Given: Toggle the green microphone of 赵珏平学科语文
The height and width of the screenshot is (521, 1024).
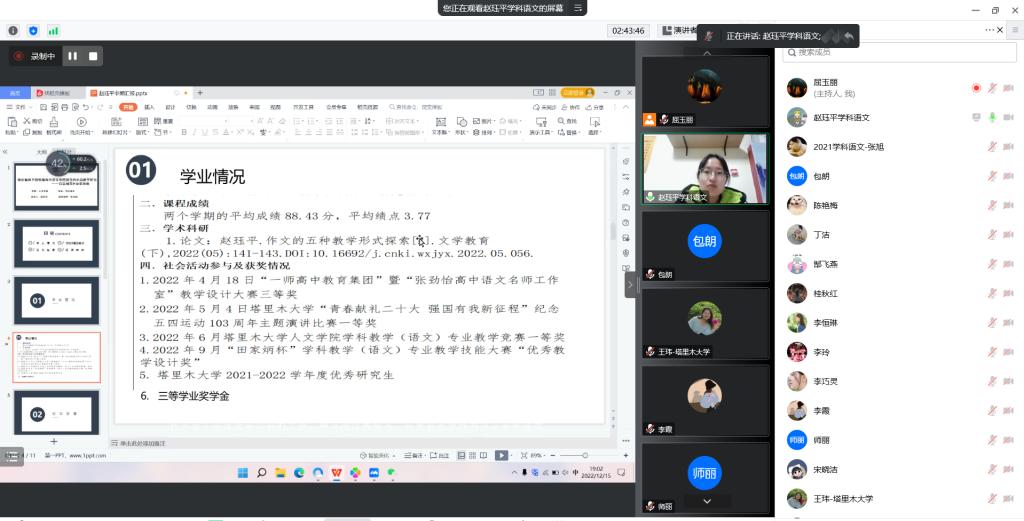Looking at the screenshot, I should (x=992, y=117).
